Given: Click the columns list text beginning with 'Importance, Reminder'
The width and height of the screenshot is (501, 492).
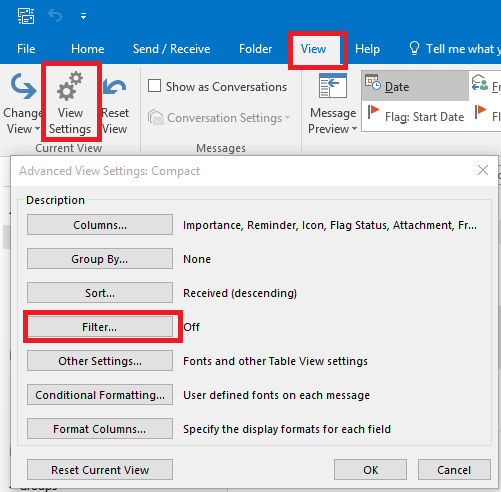Looking at the screenshot, I should [x=330, y=225].
